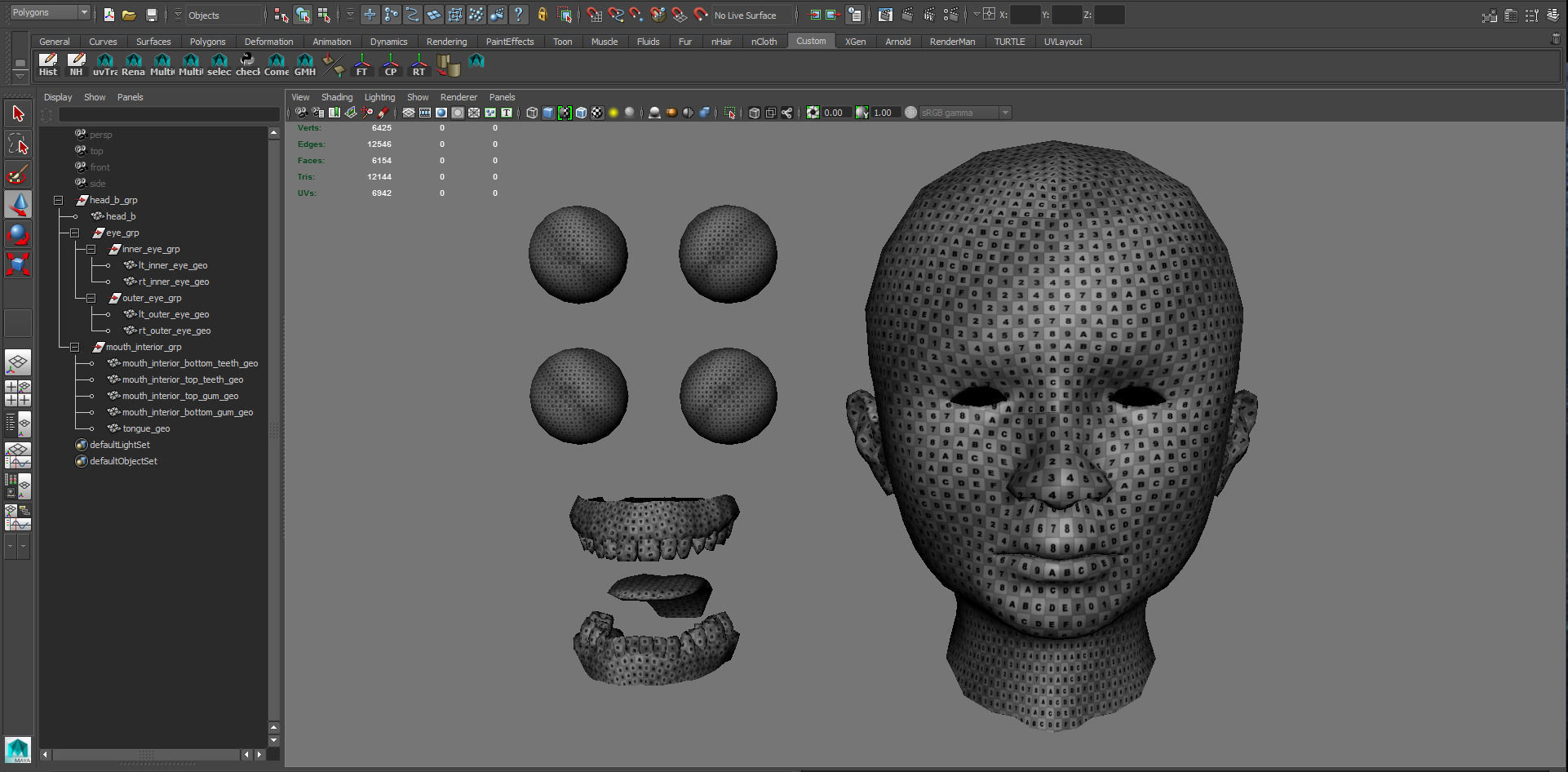Activate the Lasso select tool

(x=18, y=144)
